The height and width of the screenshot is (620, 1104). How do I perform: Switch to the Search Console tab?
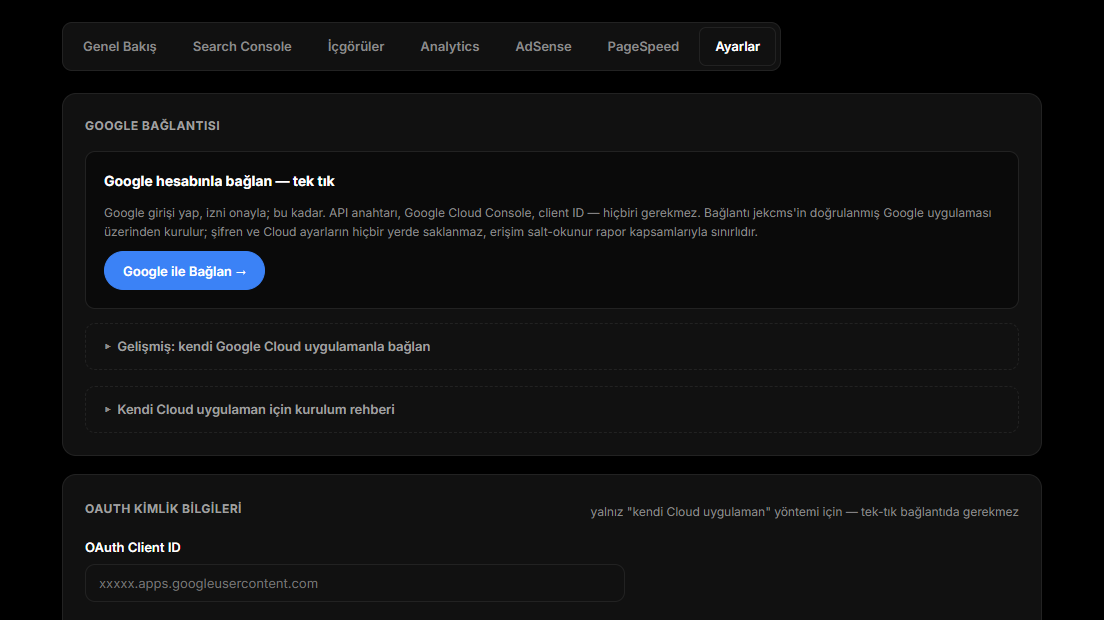point(242,46)
